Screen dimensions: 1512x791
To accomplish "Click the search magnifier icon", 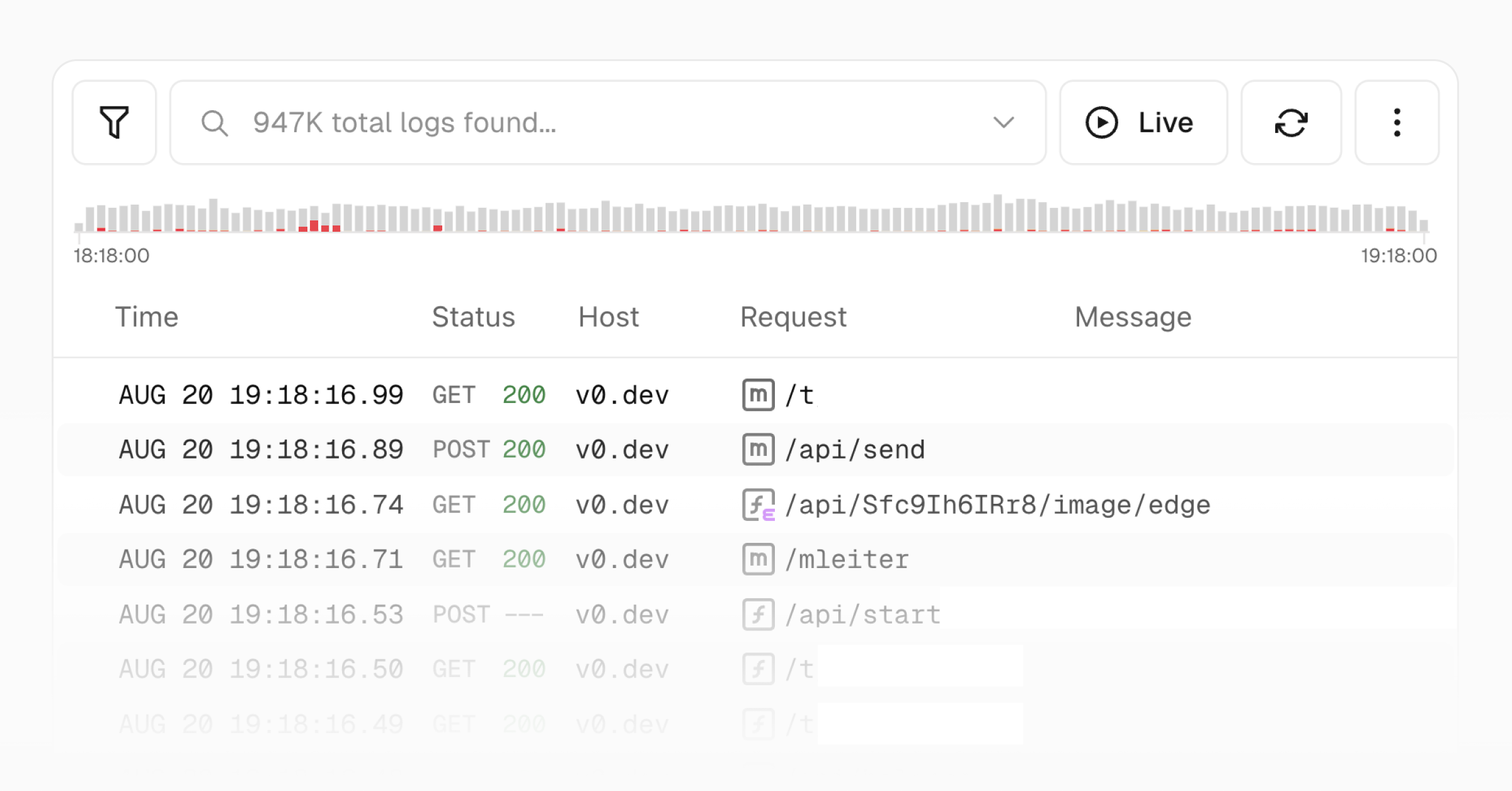I will (215, 123).
